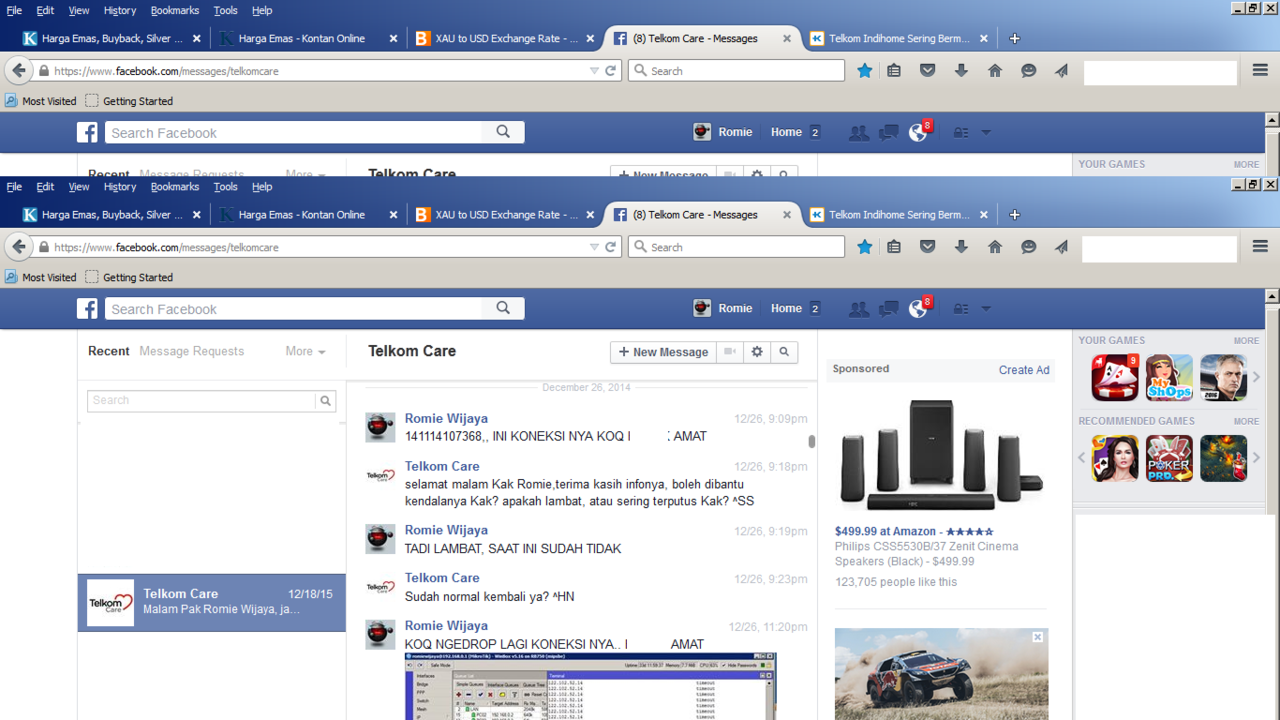
Task: Open Privacy Shortcuts lock icon in front window
Action: (x=961, y=309)
